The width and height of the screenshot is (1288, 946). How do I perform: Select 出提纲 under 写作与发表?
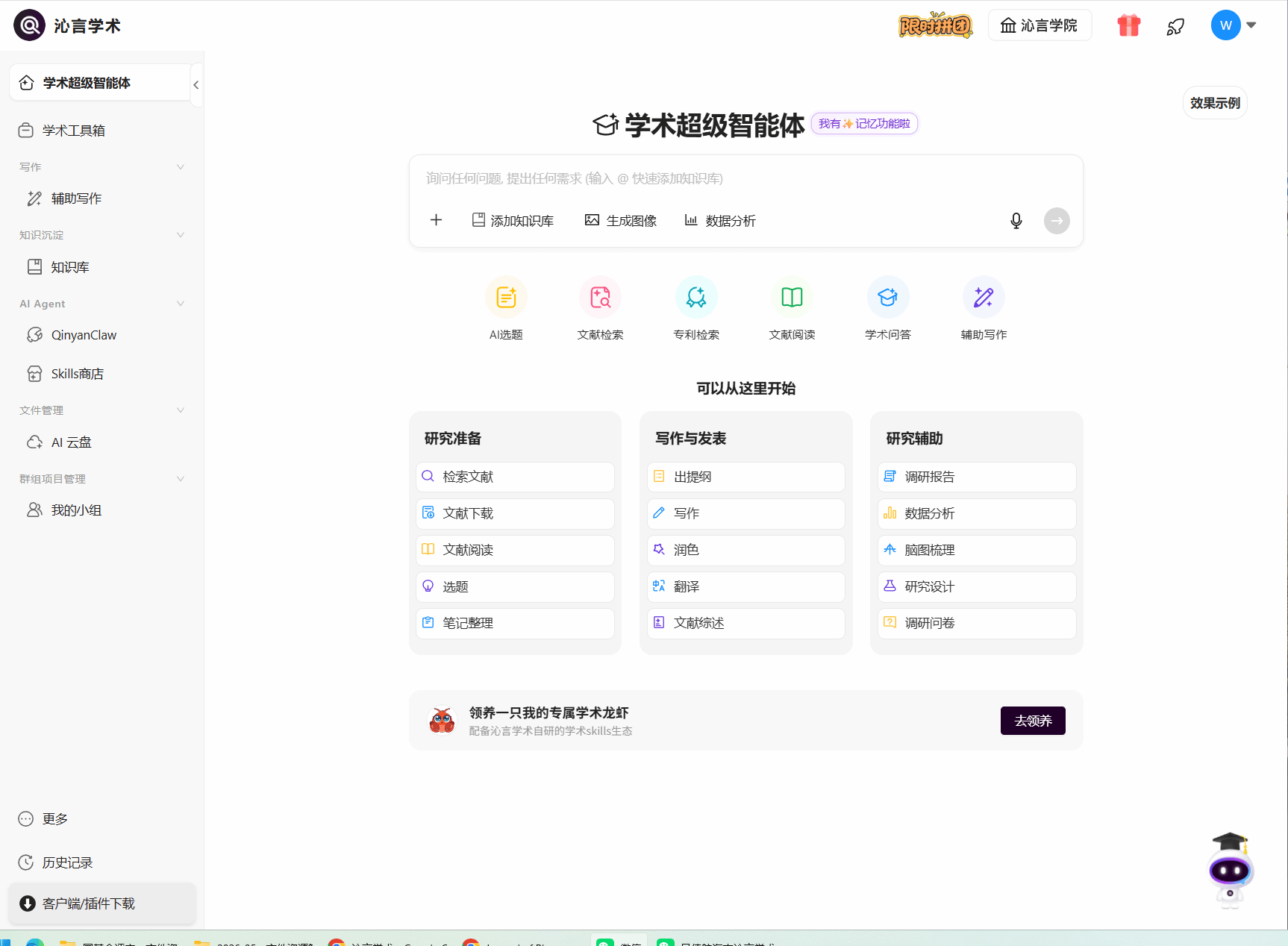(x=746, y=477)
